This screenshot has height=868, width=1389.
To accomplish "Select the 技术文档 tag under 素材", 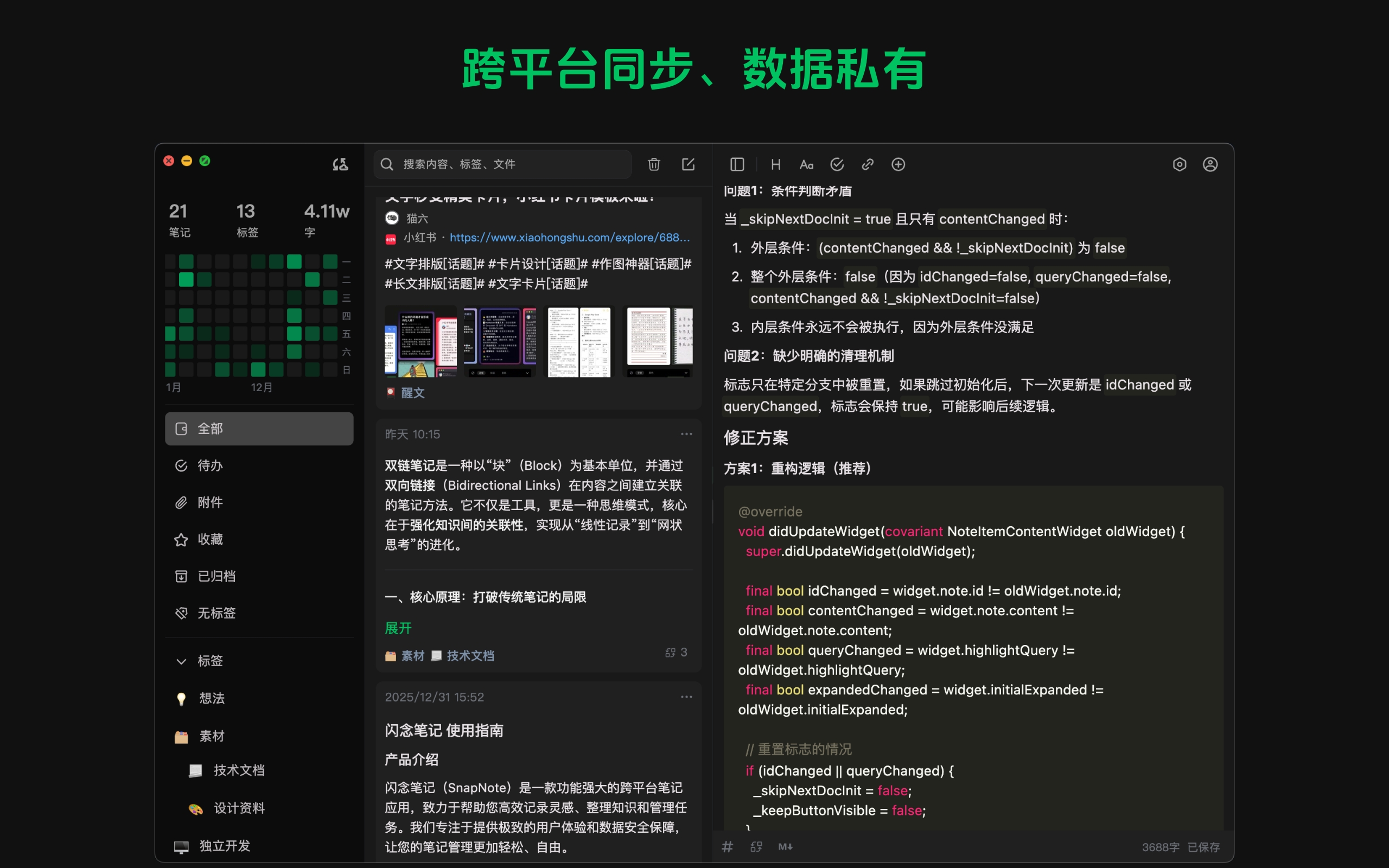I will coord(239,770).
